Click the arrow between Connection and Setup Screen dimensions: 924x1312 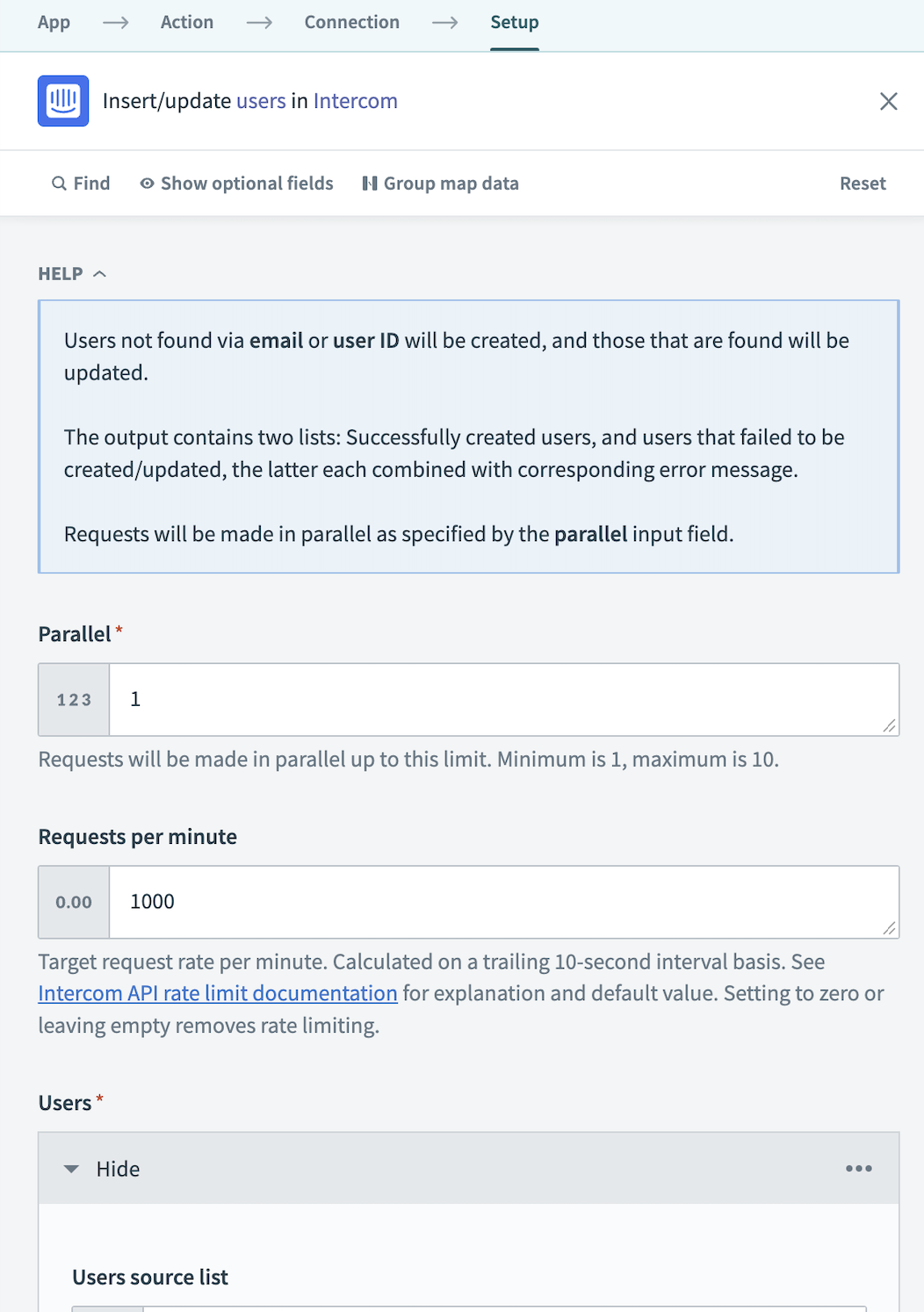(445, 24)
